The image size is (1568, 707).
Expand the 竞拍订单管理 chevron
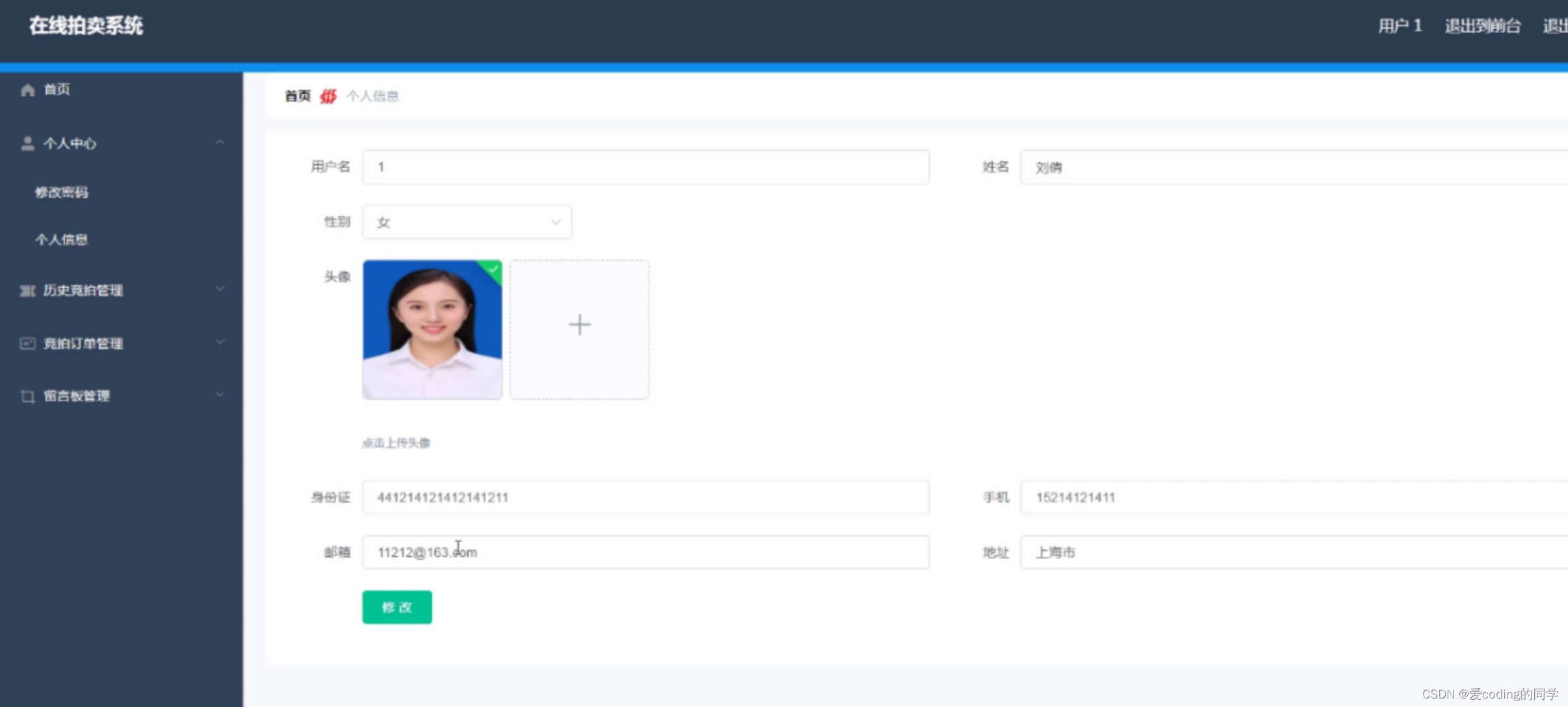tap(220, 342)
